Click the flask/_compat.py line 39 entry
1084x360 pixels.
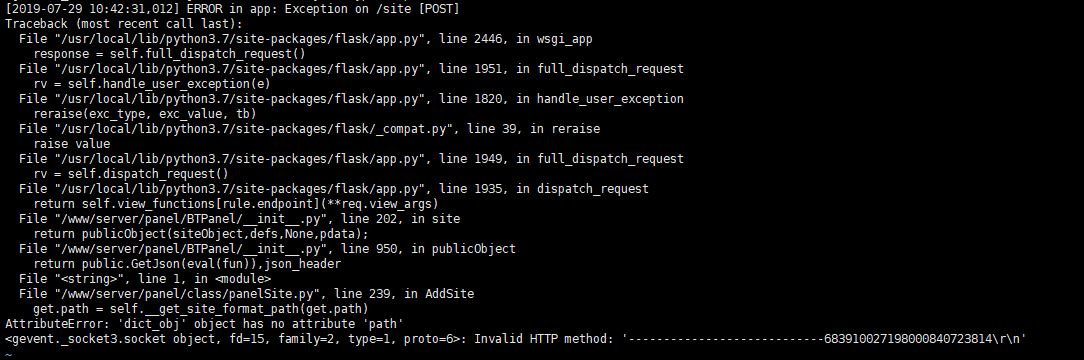(309, 129)
